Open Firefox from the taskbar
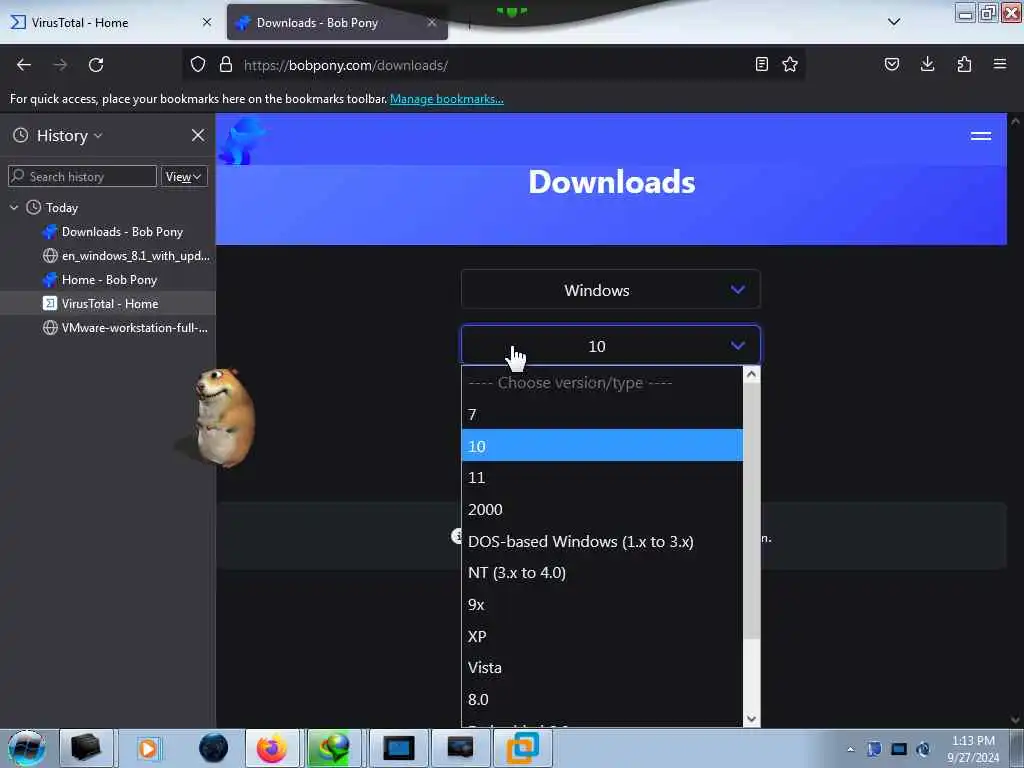The width and height of the screenshot is (1024, 768). tap(272, 748)
